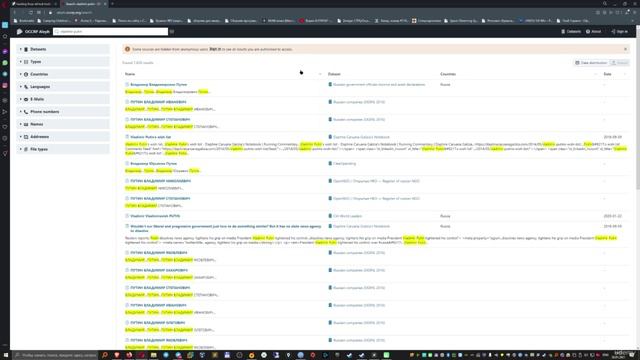This screenshot has width=640, height=360.
Task: Click Sign in link in the warning banner
Action: click(215, 49)
